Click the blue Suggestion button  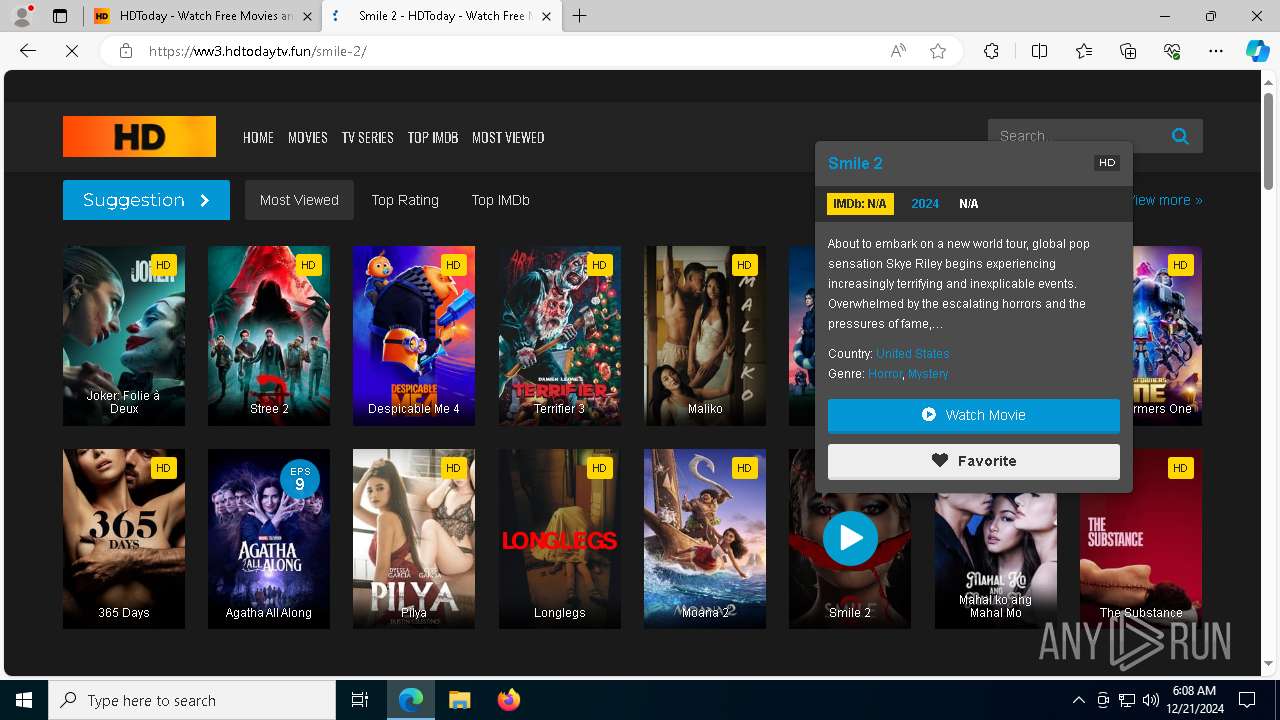point(146,200)
